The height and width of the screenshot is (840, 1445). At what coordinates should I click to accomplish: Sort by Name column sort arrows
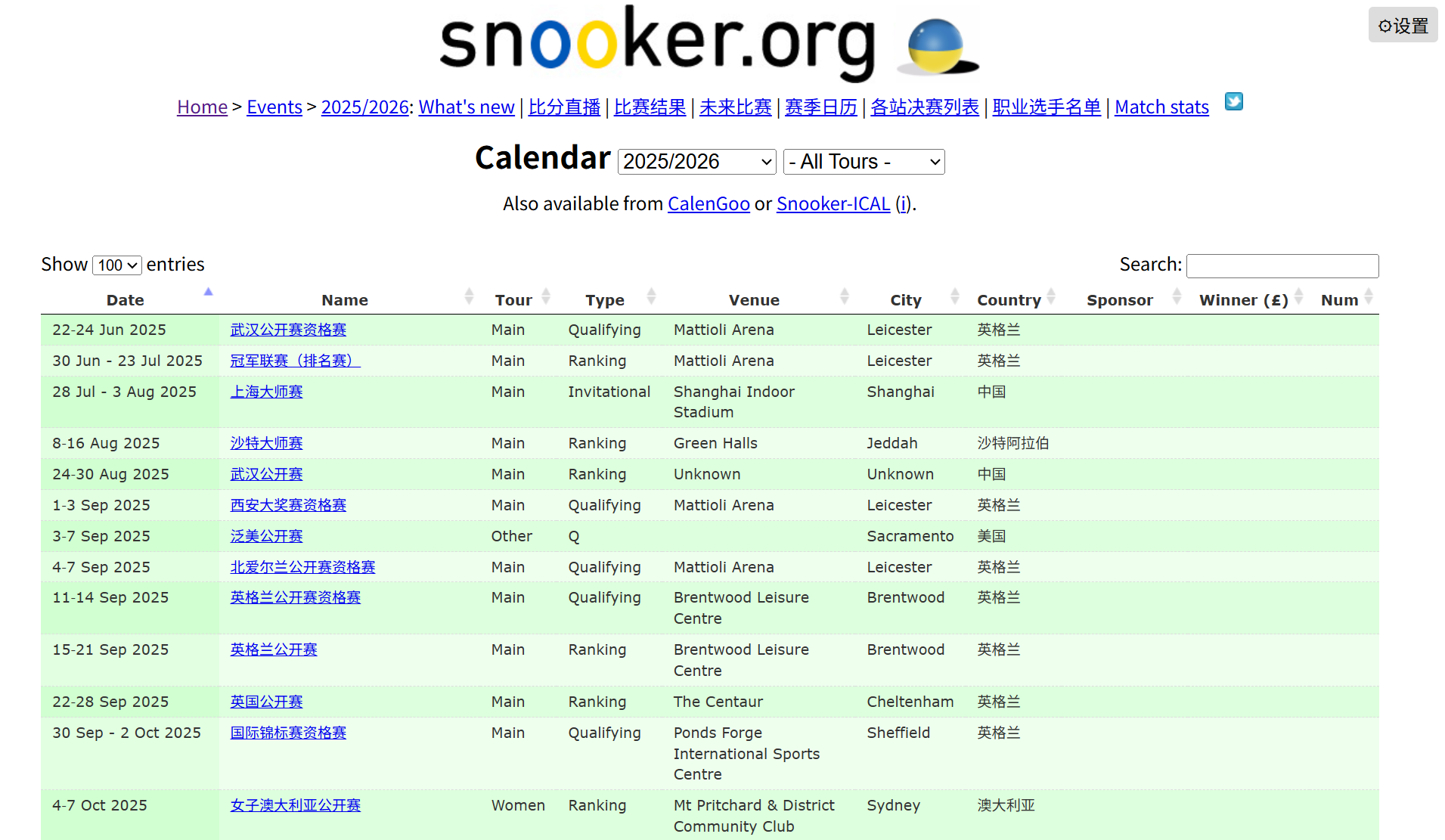coord(469,297)
